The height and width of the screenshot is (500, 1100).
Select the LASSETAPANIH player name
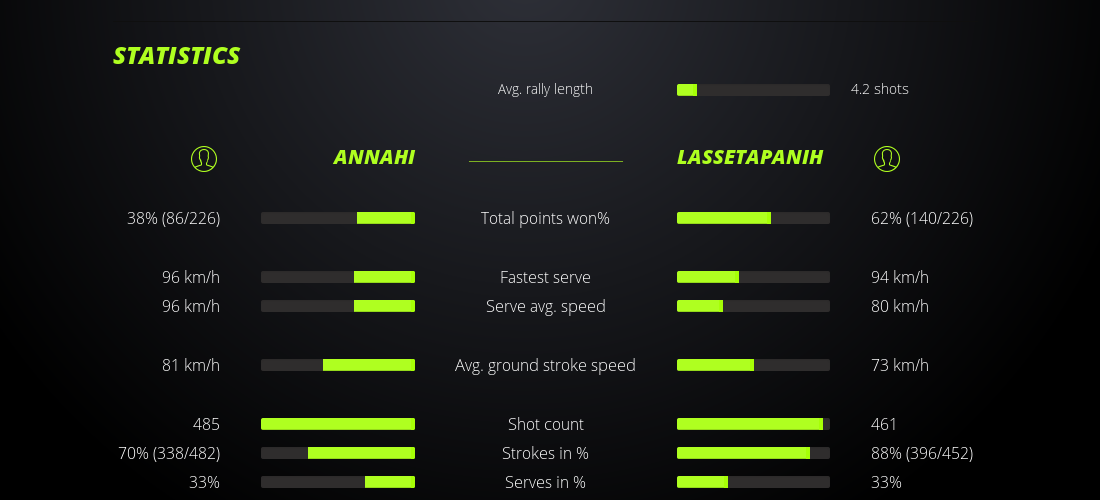(x=750, y=157)
